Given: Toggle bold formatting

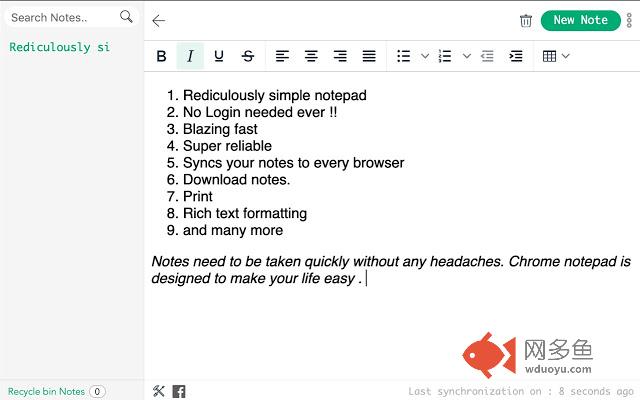Looking at the screenshot, I should (162, 56).
